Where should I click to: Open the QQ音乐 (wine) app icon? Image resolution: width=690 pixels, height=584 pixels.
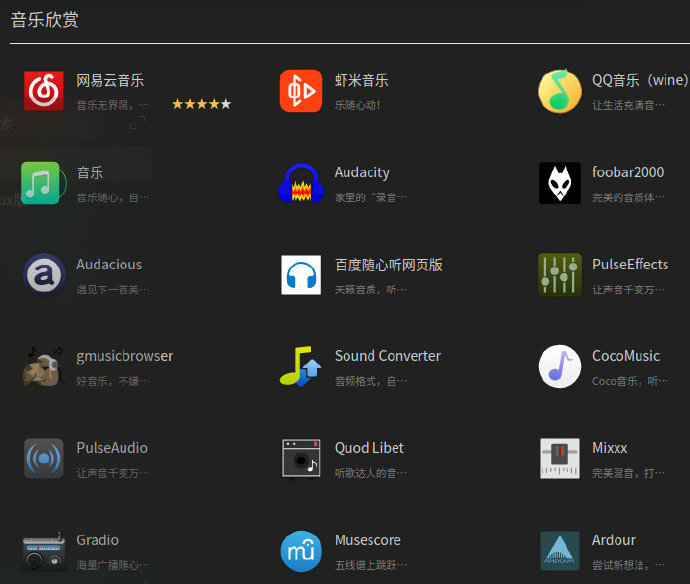(560, 91)
